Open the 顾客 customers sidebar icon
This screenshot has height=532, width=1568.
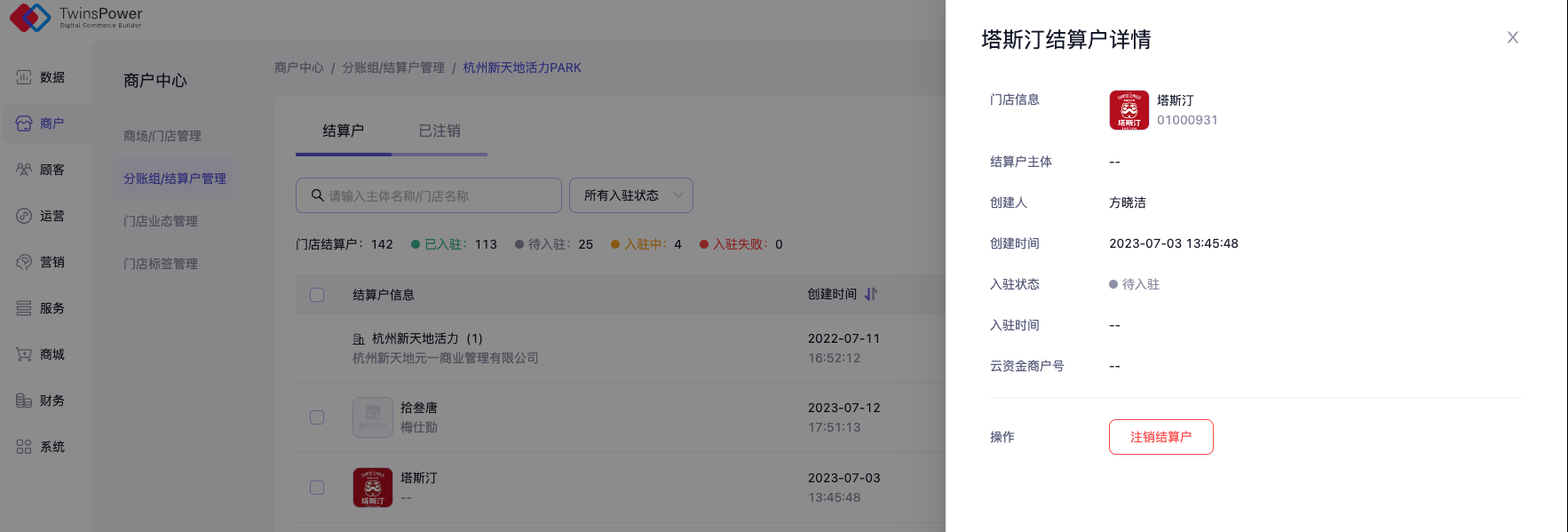pyautogui.click(x=24, y=170)
